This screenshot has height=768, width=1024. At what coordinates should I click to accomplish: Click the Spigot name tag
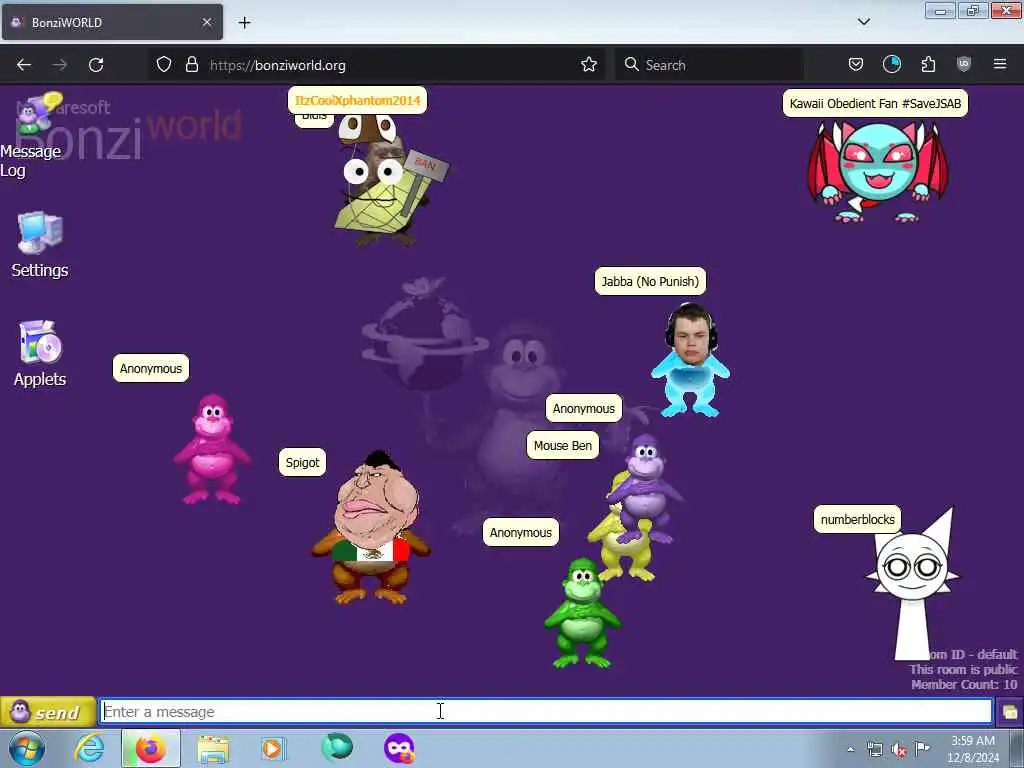[302, 462]
